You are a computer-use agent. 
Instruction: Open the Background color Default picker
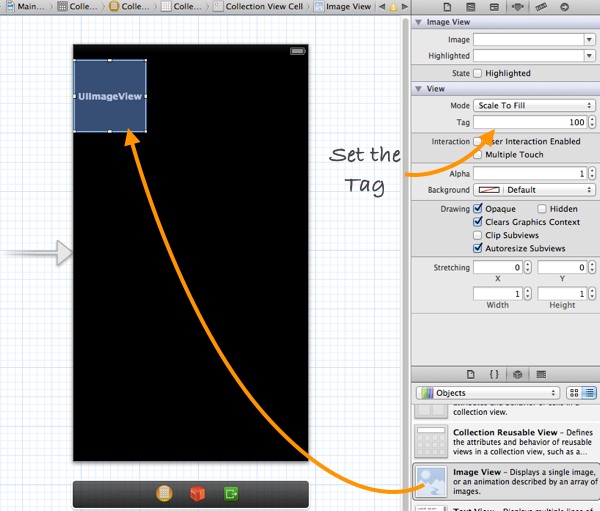534,190
